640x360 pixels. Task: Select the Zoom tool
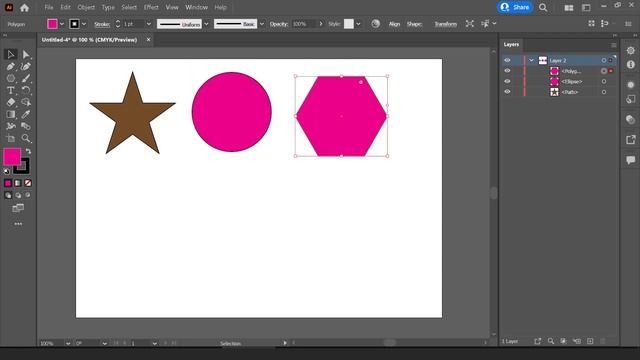26,138
